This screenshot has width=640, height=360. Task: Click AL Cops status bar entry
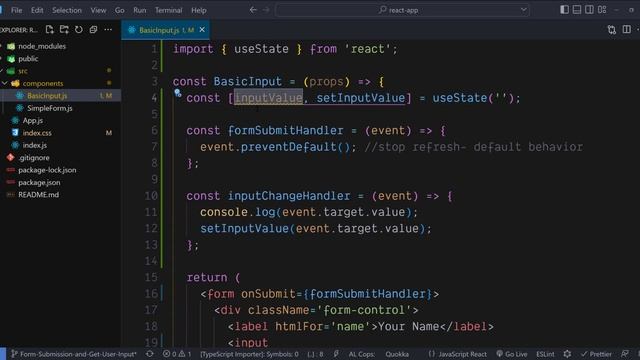pos(361,354)
